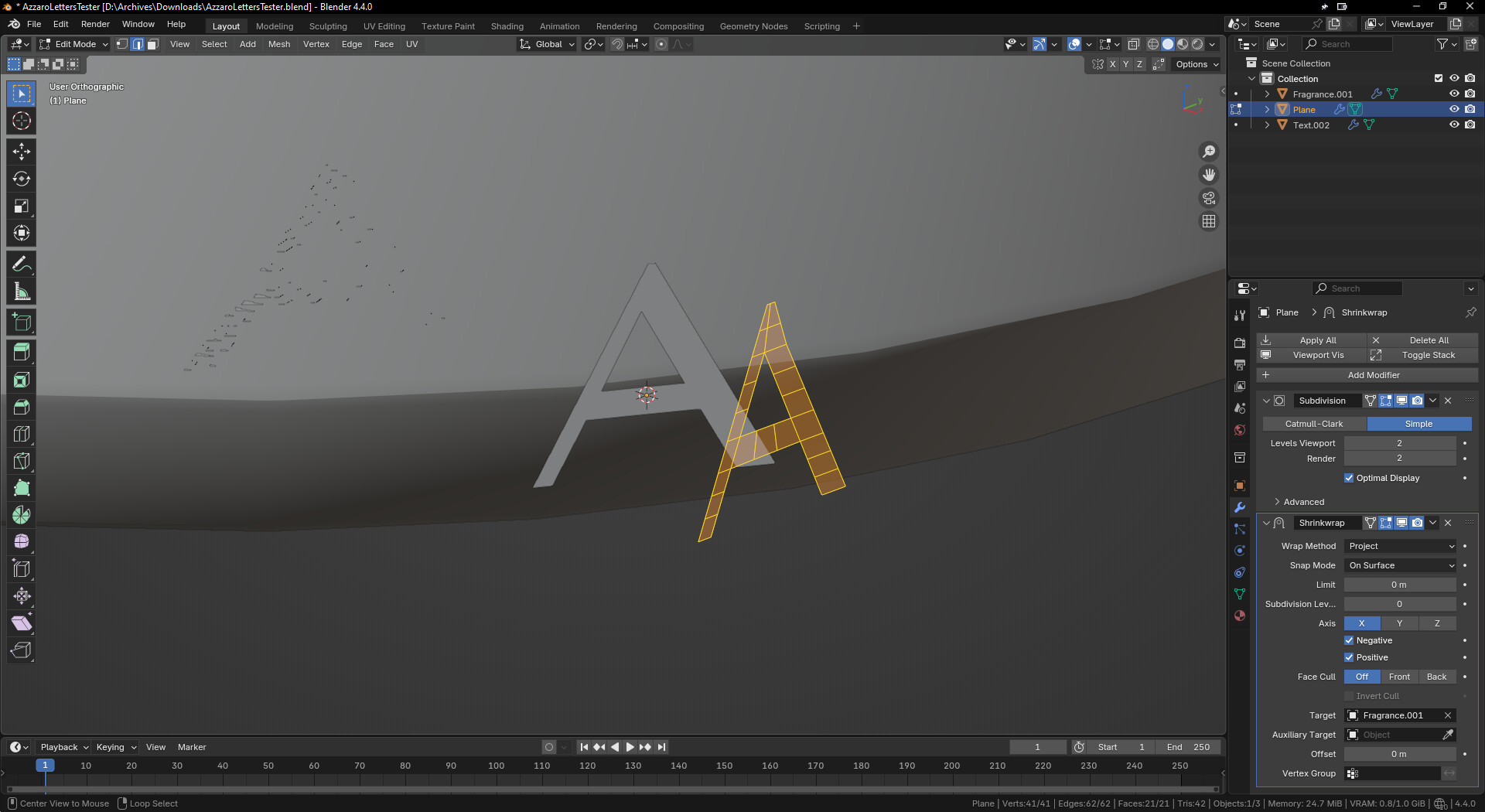This screenshot has height=812, width=1485.
Task: Toggle camera view in the viewport
Action: [x=1209, y=198]
